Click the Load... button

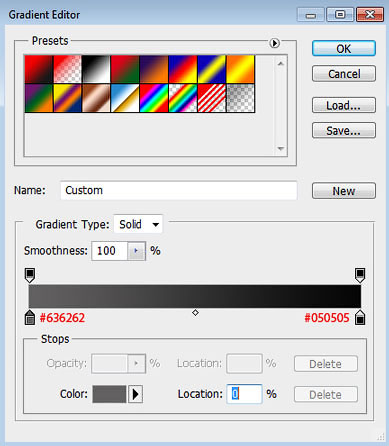(x=344, y=105)
